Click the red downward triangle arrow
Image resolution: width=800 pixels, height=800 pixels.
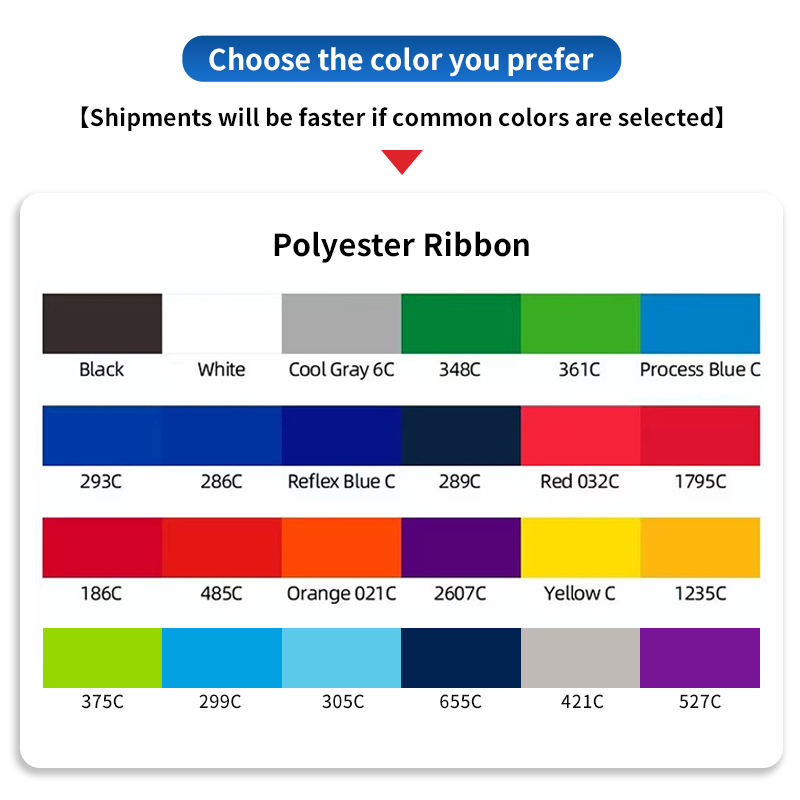point(402,162)
